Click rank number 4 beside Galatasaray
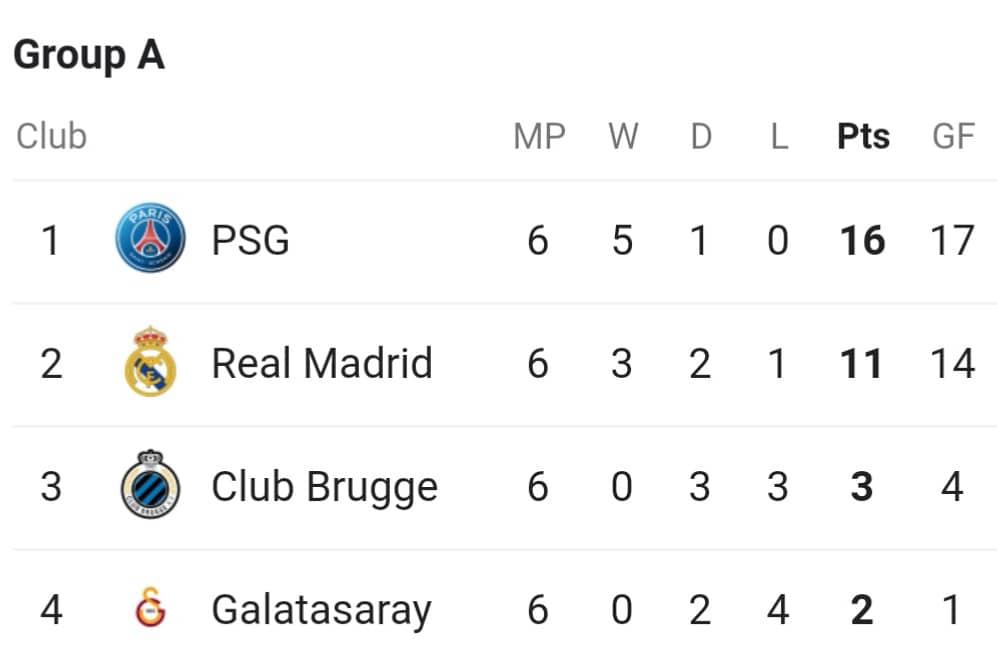Image resolution: width=997 pixels, height=671 pixels. [52, 610]
